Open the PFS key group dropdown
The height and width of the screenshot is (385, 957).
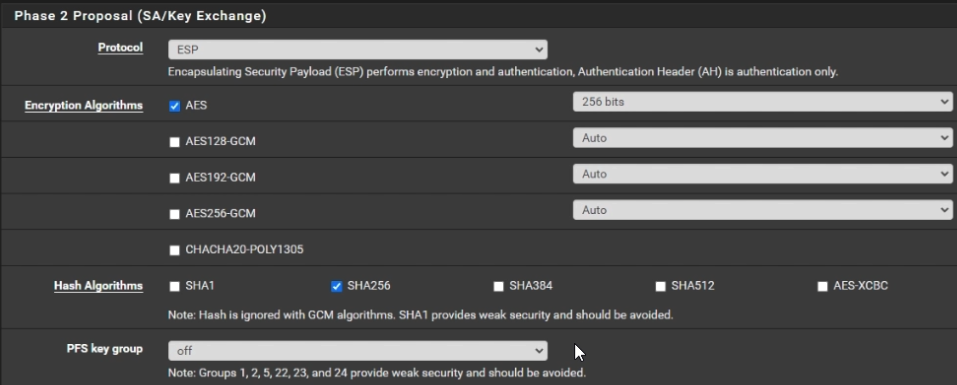click(358, 351)
